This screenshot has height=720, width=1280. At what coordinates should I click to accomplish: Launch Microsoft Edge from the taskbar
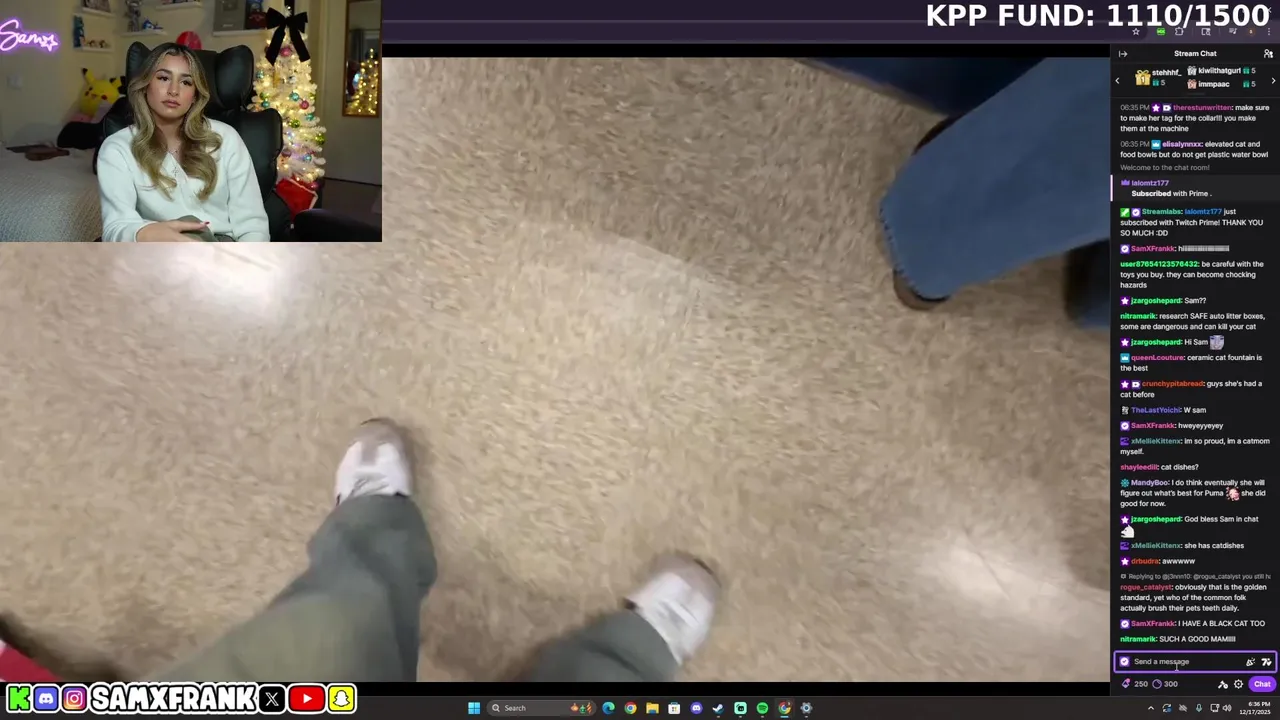pyautogui.click(x=608, y=708)
